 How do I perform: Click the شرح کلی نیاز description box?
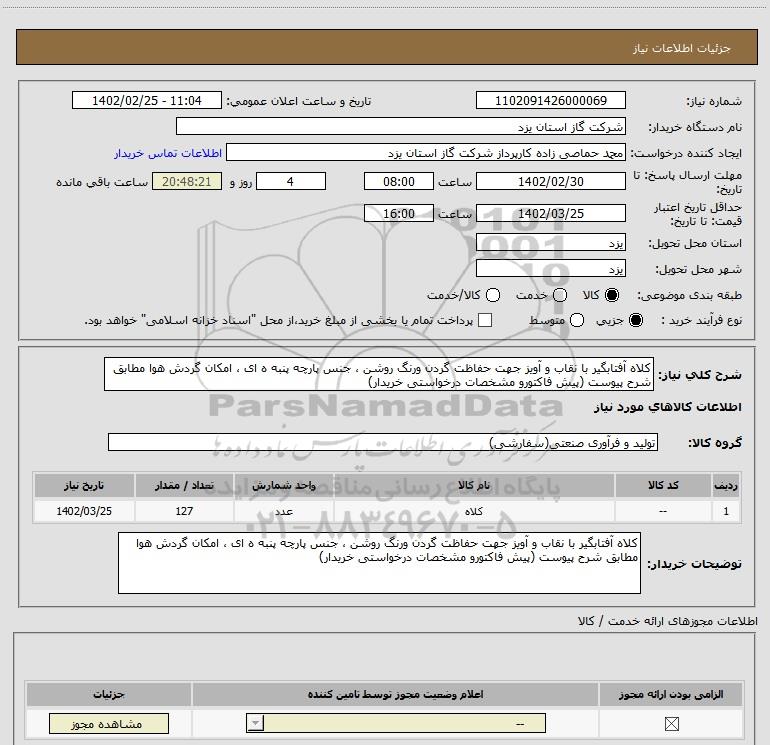coord(379,374)
